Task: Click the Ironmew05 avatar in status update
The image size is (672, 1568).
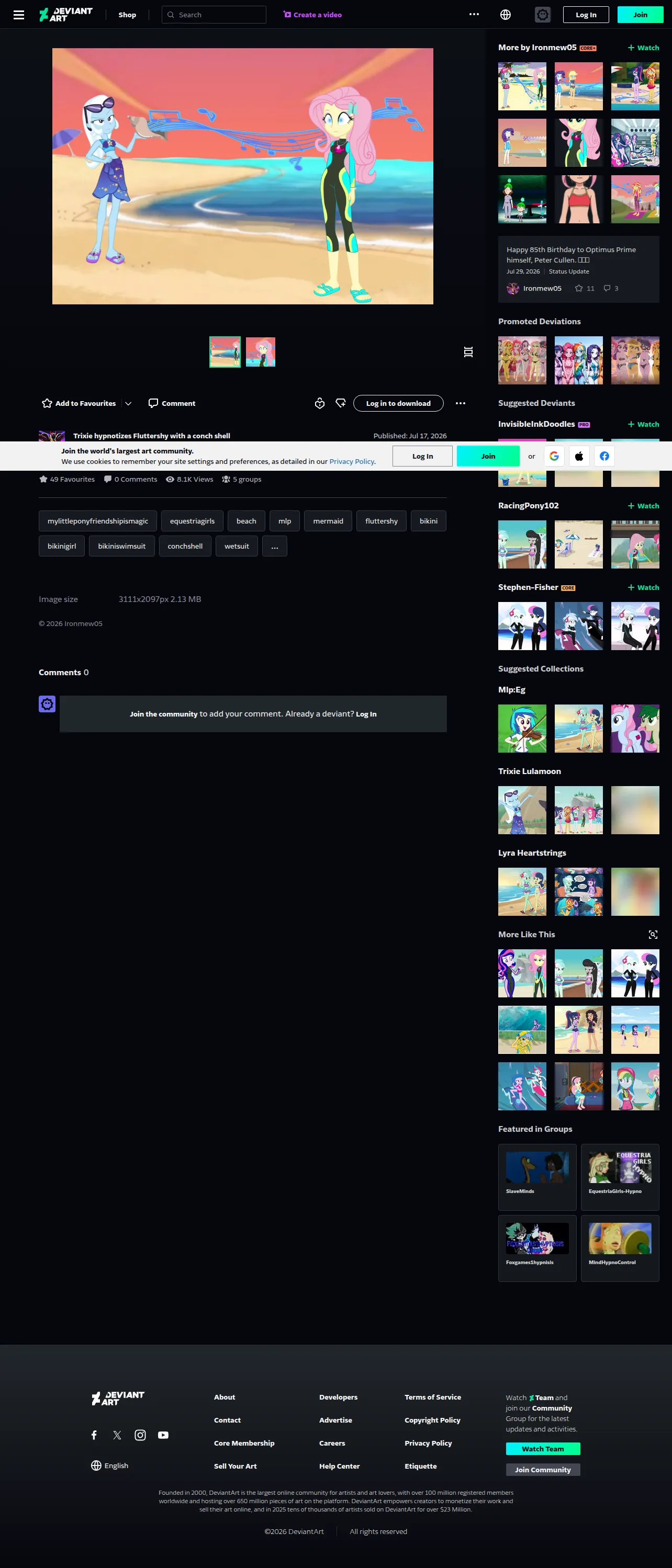Action: point(513,289)
